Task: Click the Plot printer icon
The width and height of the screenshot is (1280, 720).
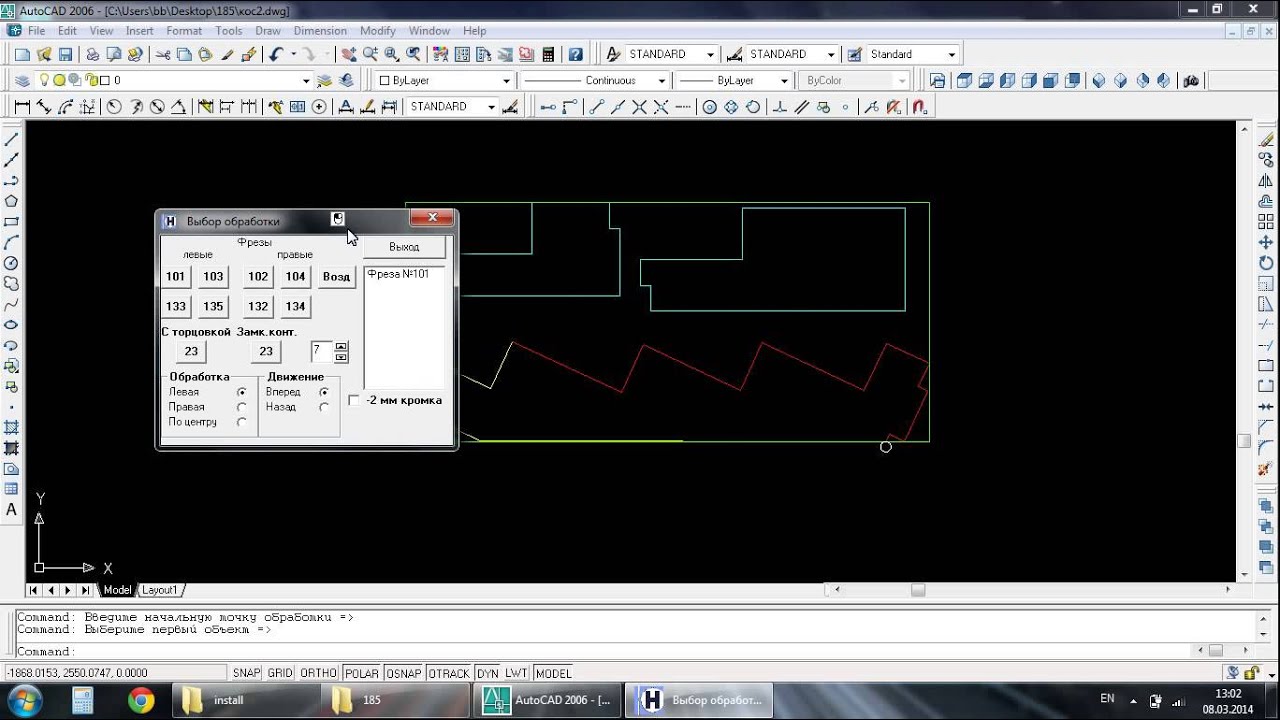Action: (x=92, y=54)
